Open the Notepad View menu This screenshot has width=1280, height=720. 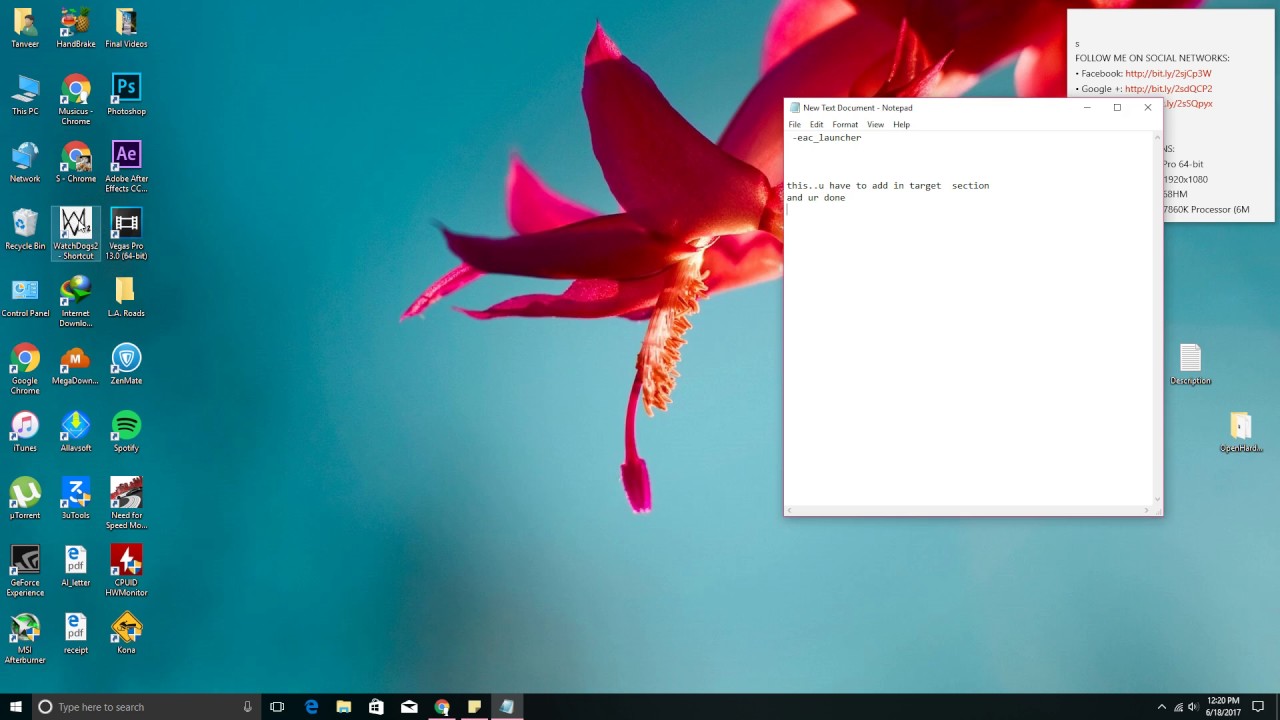pos(875,124)
